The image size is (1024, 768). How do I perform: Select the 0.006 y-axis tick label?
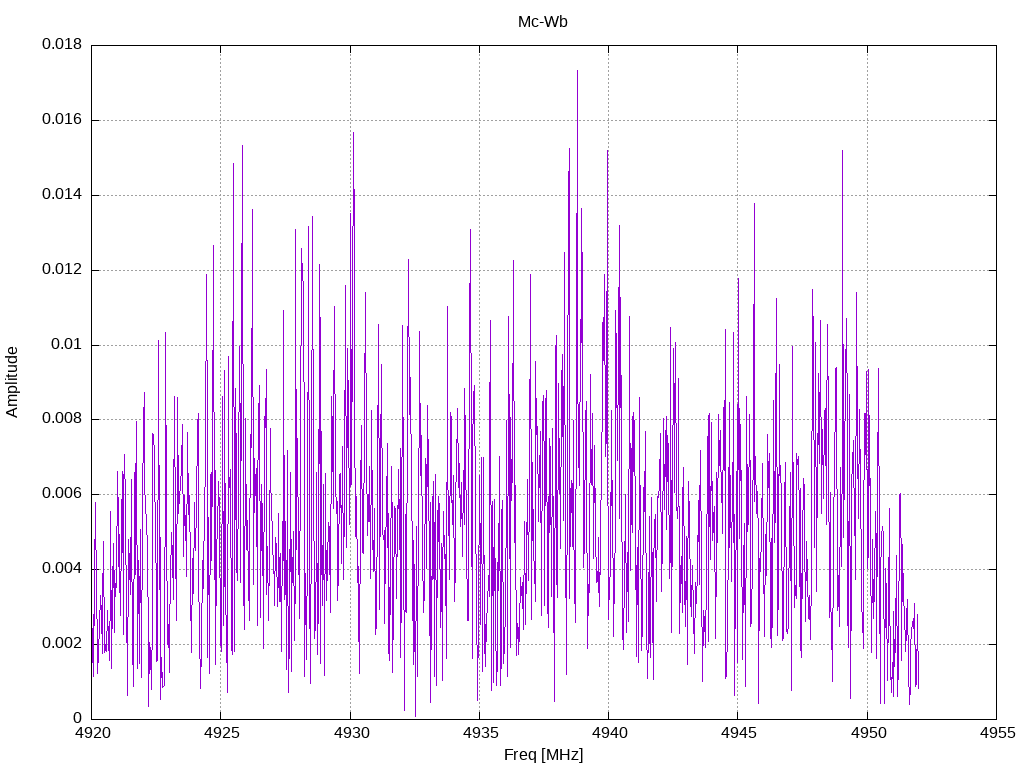[62, 494]
